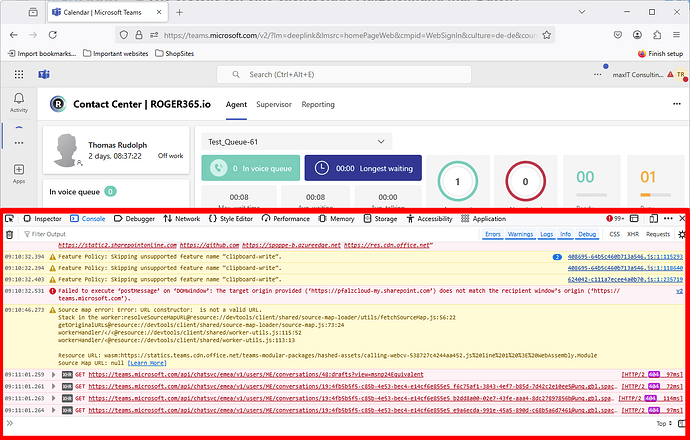690x440 pixels.
Task: Toggle the Info console filter
Action: point(565,235)
